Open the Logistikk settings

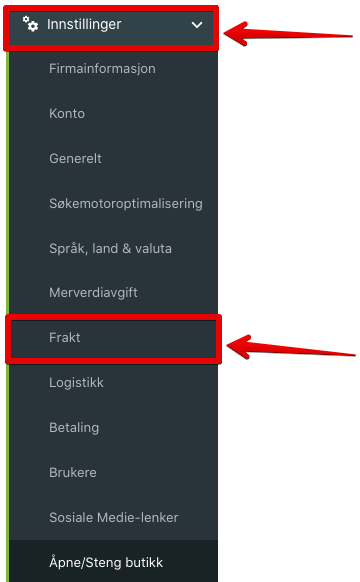click(x=76, y=383)
